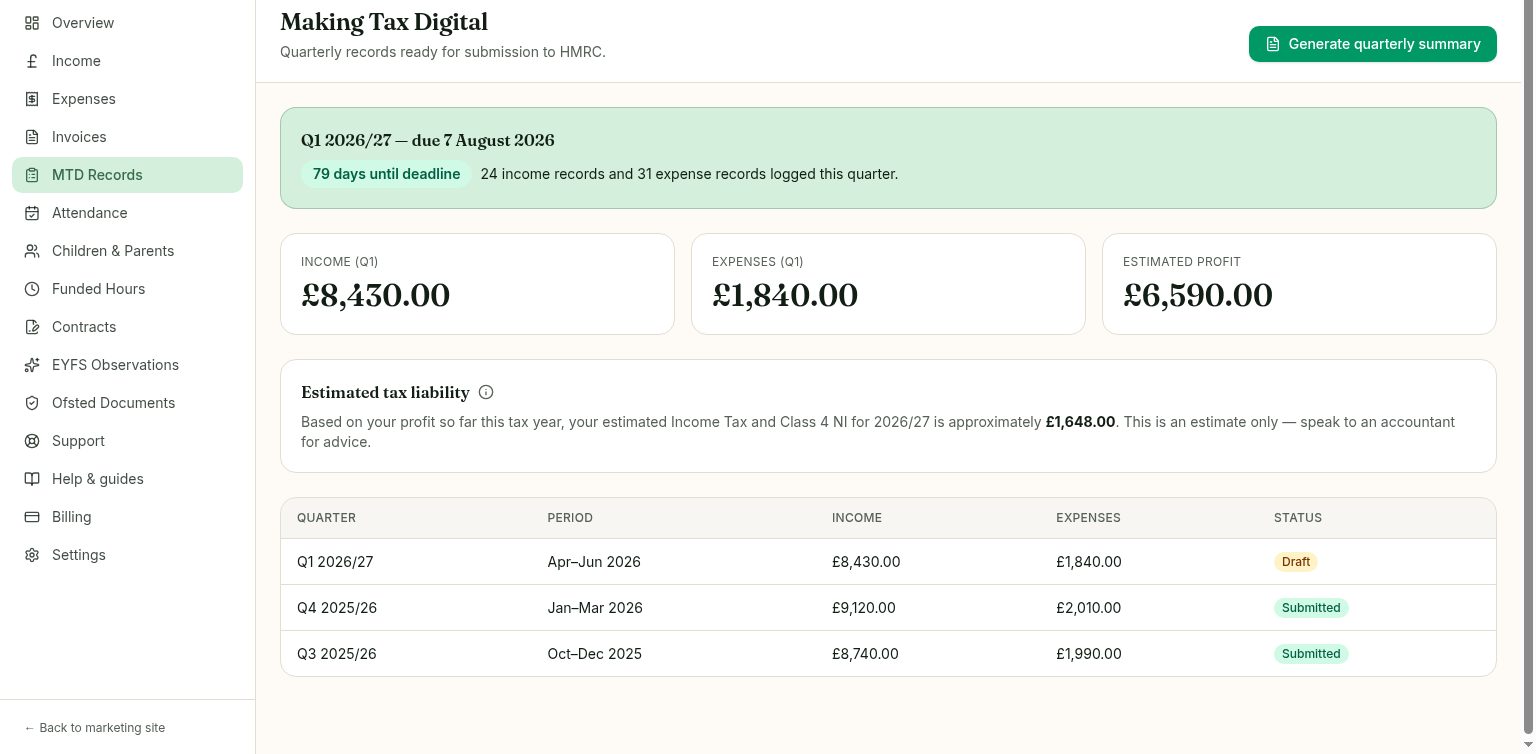Open the Overview page
The image size is (1536, 754).
click(127, 23)
